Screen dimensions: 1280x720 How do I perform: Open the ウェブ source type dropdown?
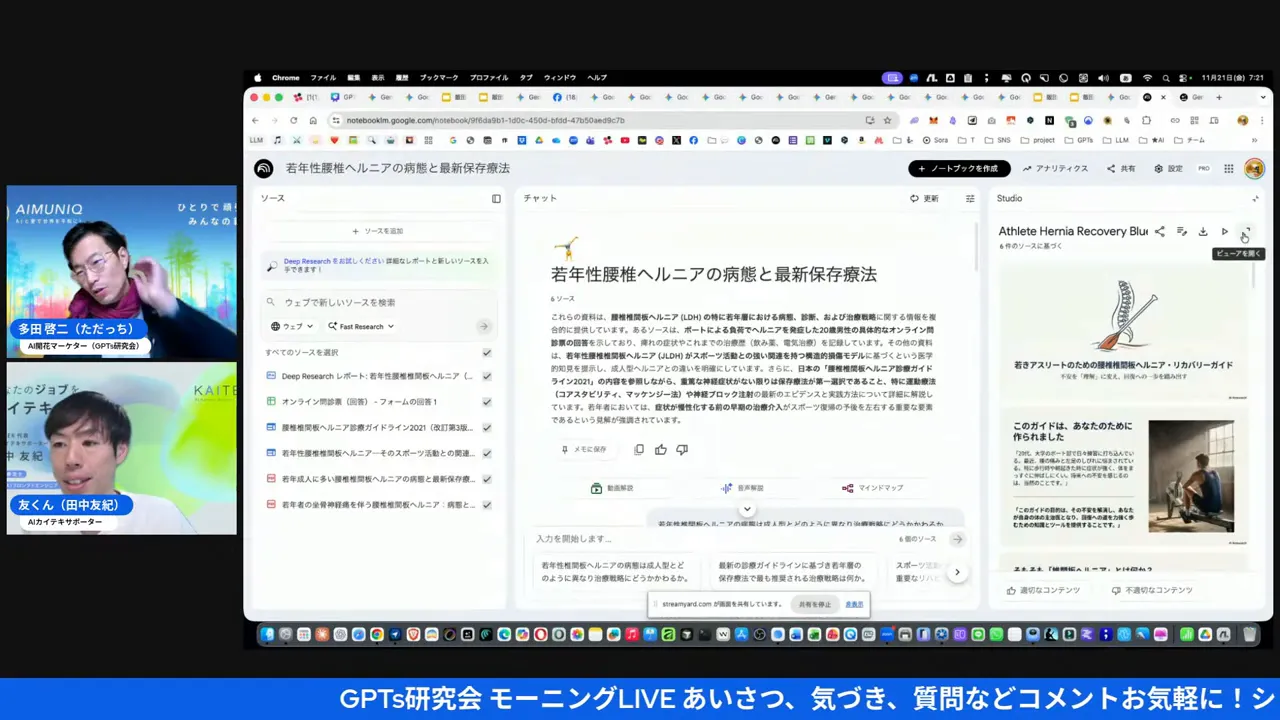pos(292,326)
